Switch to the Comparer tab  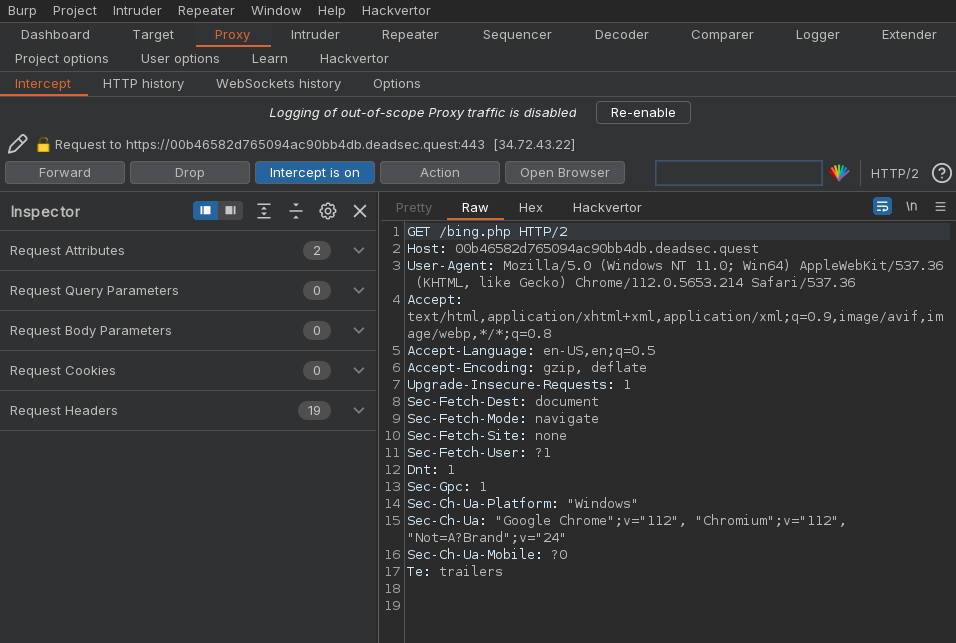(722, 35)
